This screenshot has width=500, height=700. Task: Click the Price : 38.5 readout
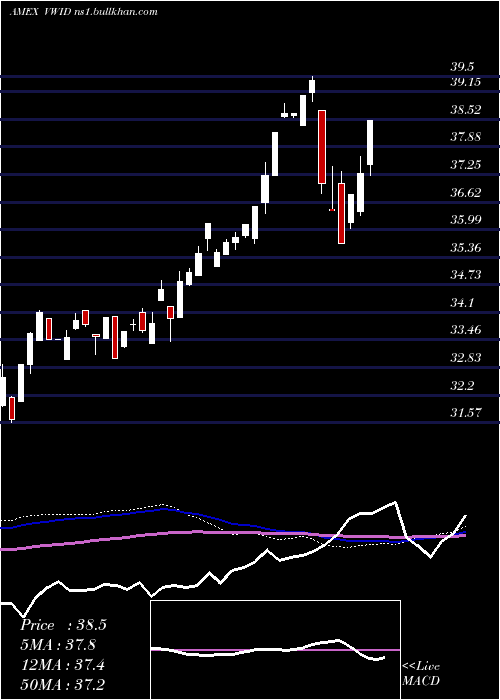tap(63, 625)
